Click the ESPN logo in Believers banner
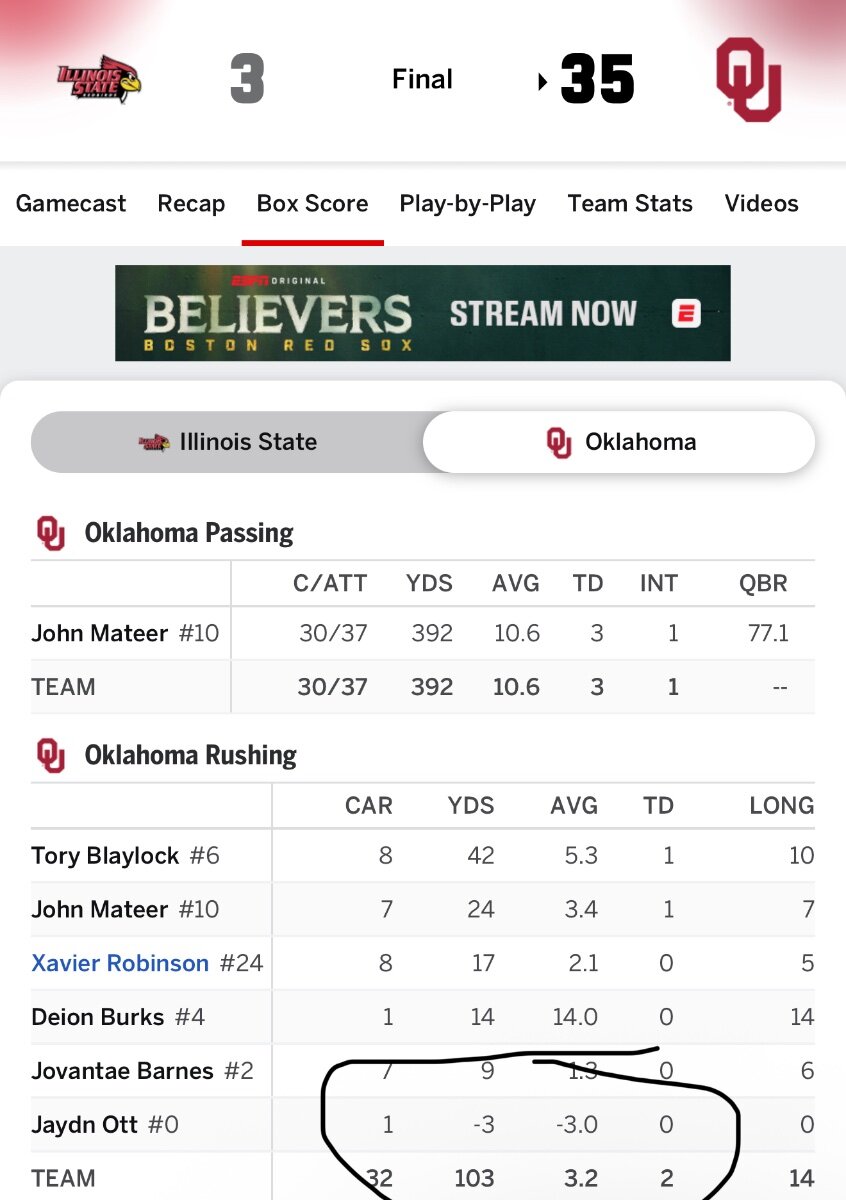Viewport: 846px width, 1200px height. [686, 313]
